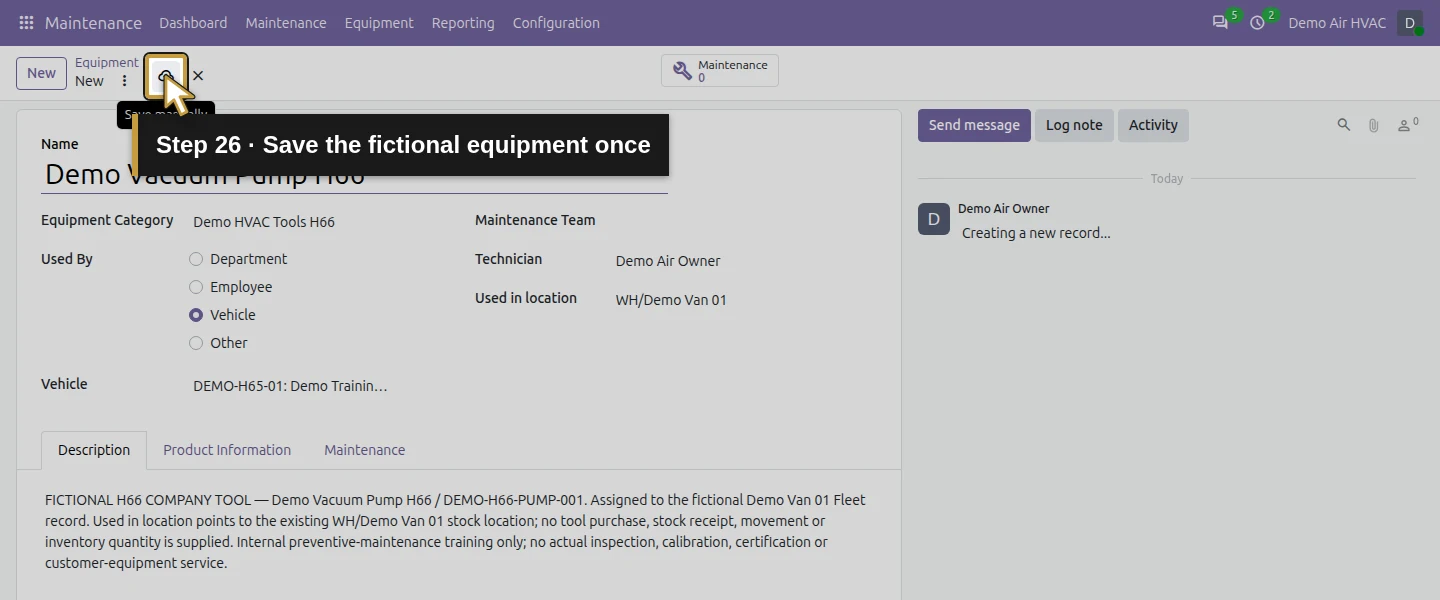Click the Log note button

1074,125
